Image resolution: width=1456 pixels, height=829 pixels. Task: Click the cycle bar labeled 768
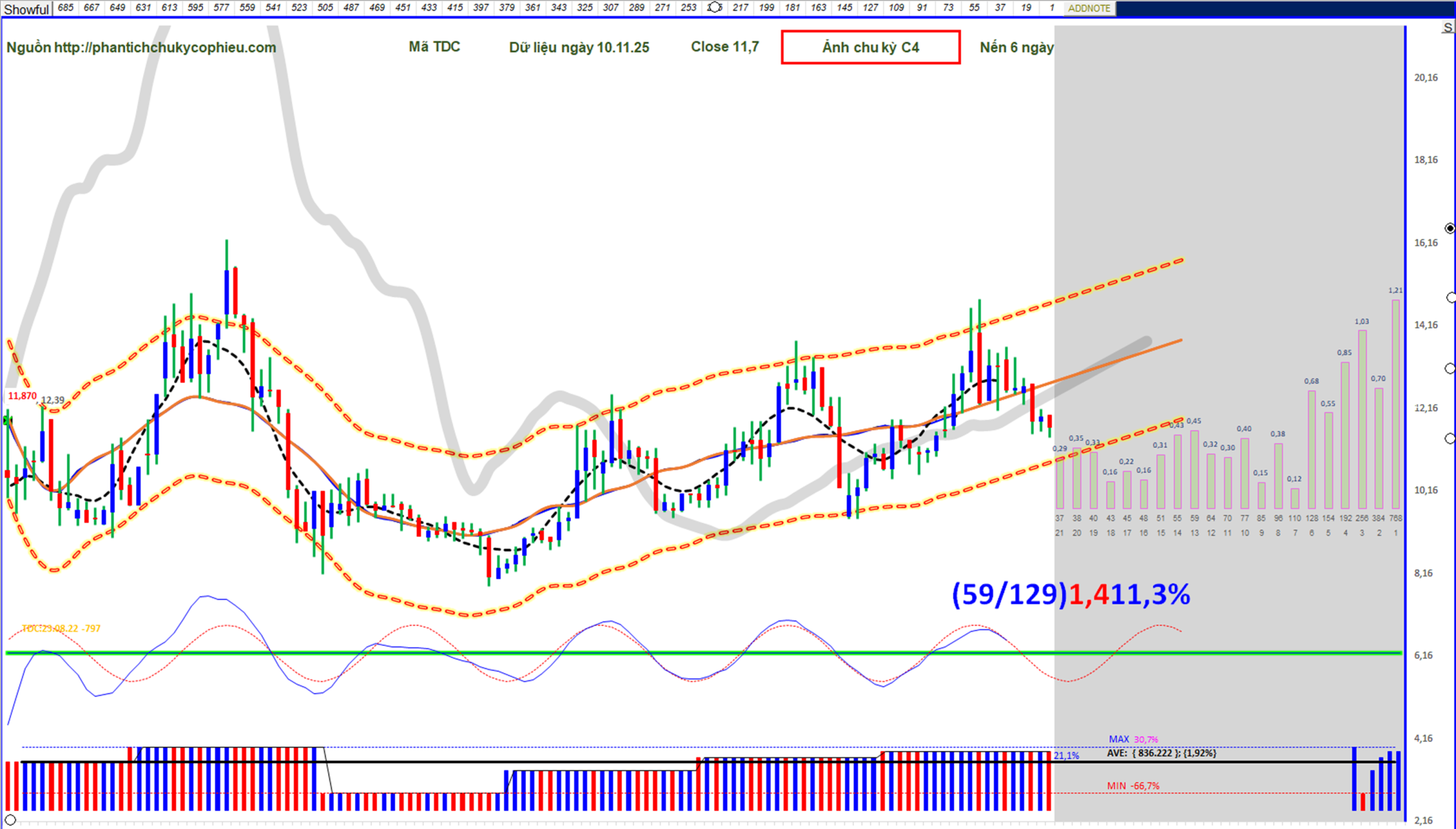click(x=1395, y=404)
